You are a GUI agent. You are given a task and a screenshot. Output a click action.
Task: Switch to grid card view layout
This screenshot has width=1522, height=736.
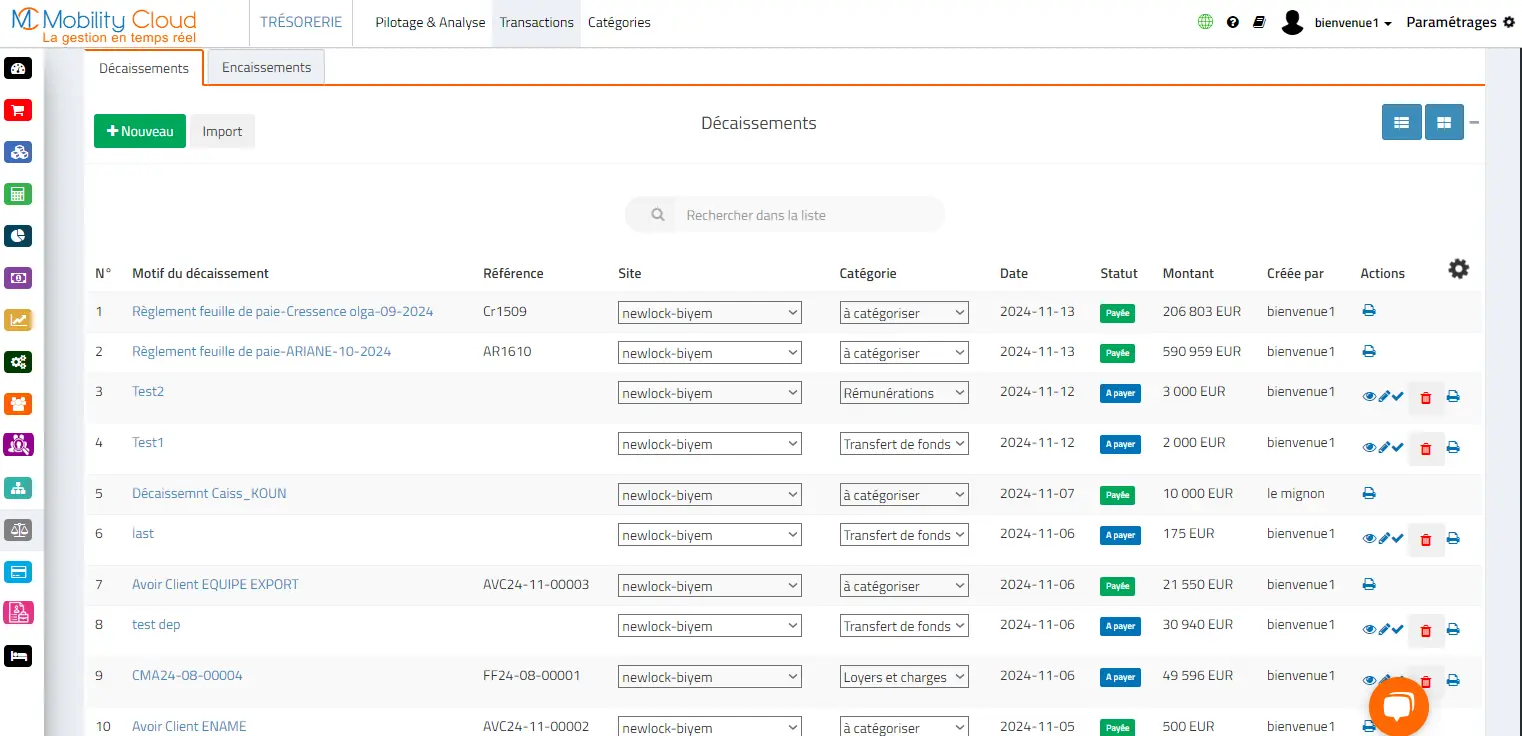[1444, 122]
